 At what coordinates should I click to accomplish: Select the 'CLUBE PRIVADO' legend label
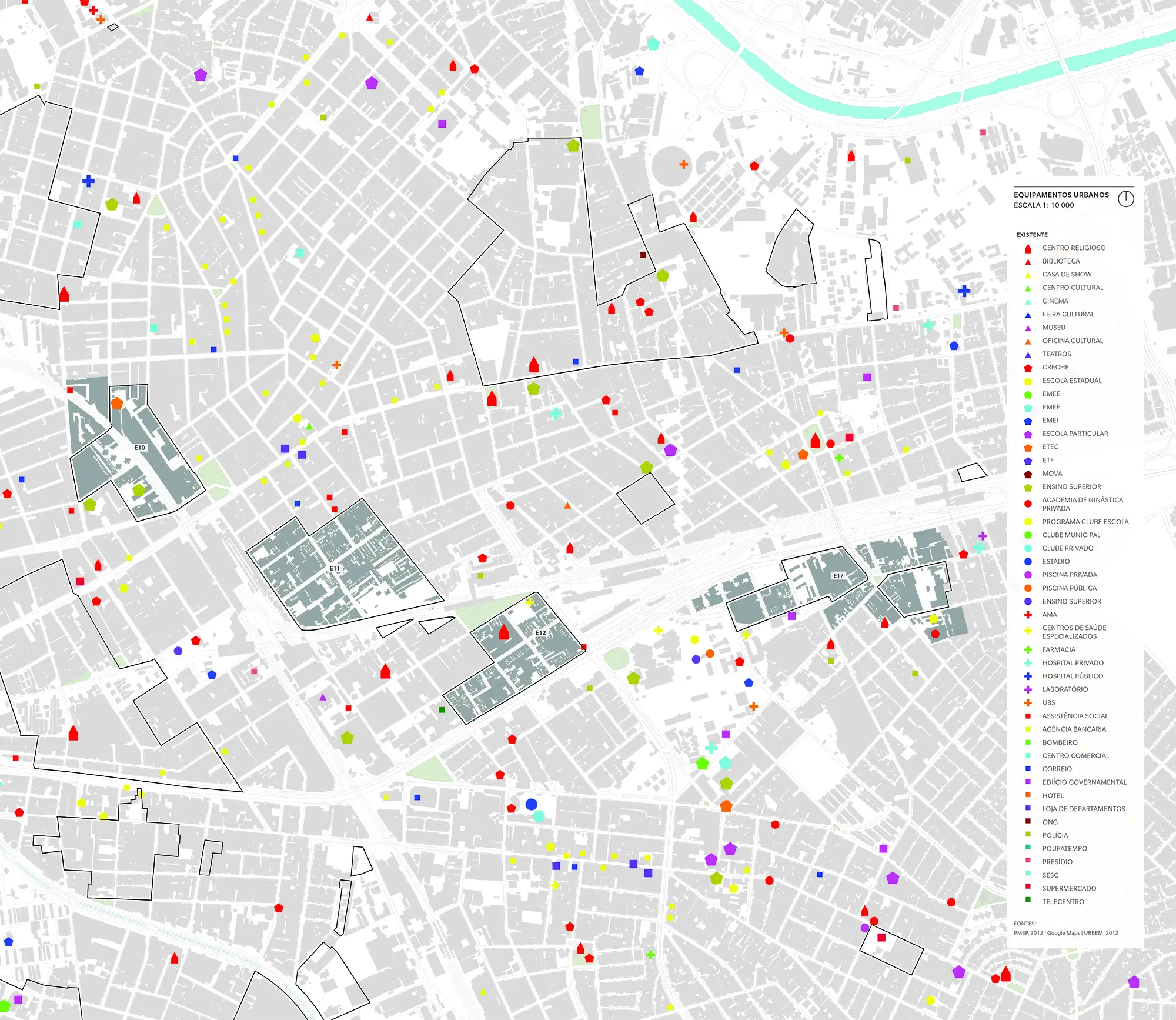(1068, 548)
